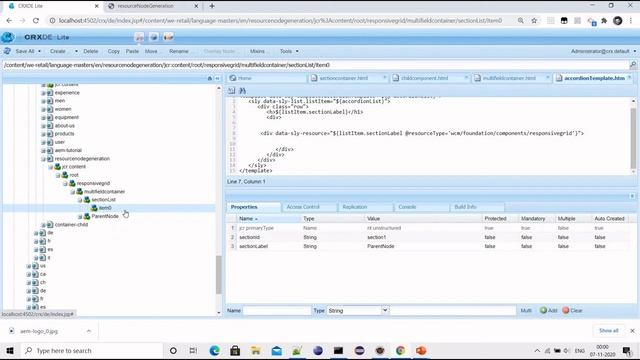Image resolution: width=640 pixels, height=360 pixels.
Task: Switch to the Console tab
Action: click(x=407, y=207)
